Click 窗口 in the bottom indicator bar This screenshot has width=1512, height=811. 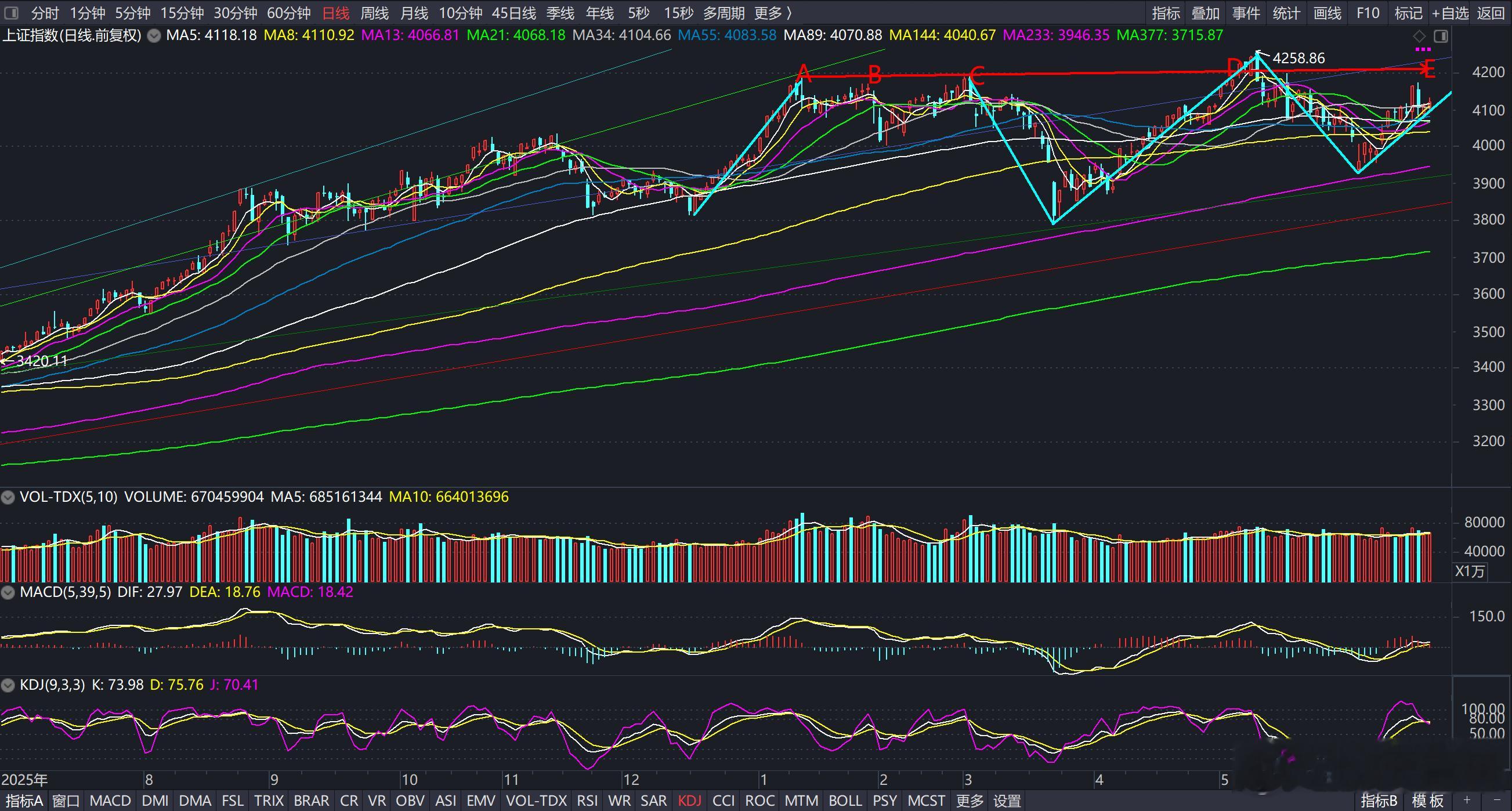pyautogui.click(x=66, y=801)
